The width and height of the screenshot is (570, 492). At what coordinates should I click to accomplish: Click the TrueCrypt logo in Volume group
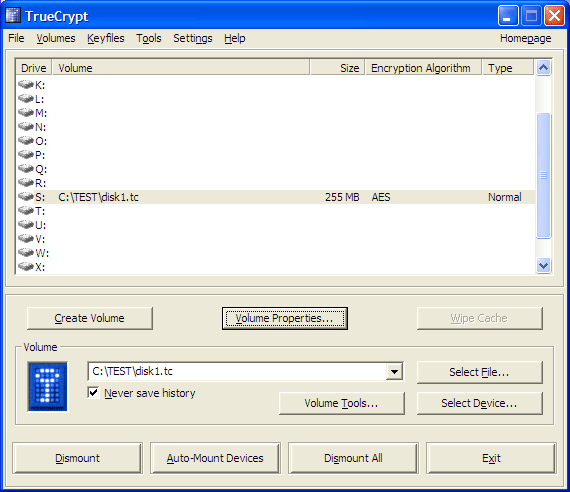pyautogui.click(x=48, y=387)
